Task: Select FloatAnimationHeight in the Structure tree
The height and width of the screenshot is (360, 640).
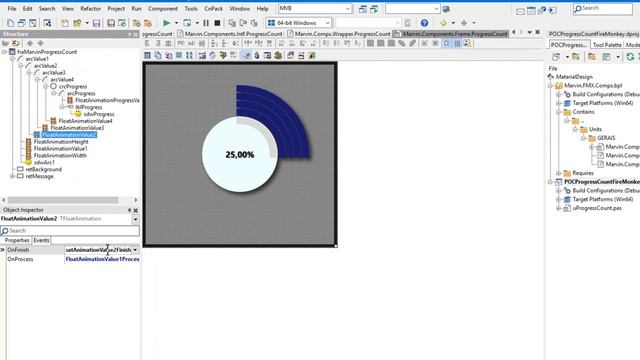Action: coord(61,142)
